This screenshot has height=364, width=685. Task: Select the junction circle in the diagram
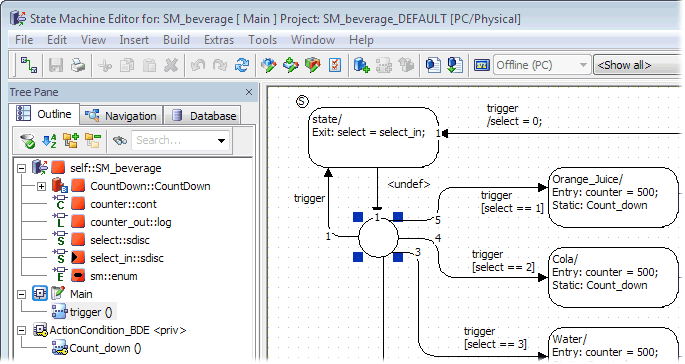tap(378, 237)
